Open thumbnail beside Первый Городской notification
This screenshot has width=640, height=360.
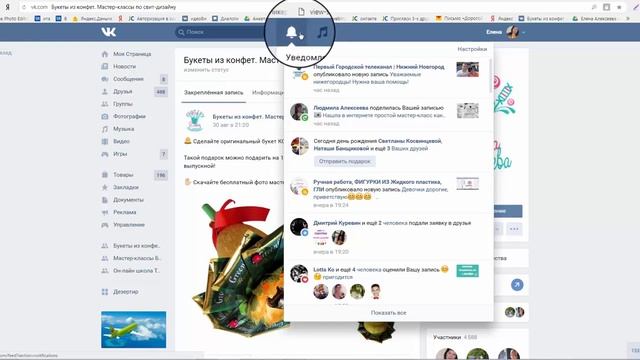click(x=468, y=69)
